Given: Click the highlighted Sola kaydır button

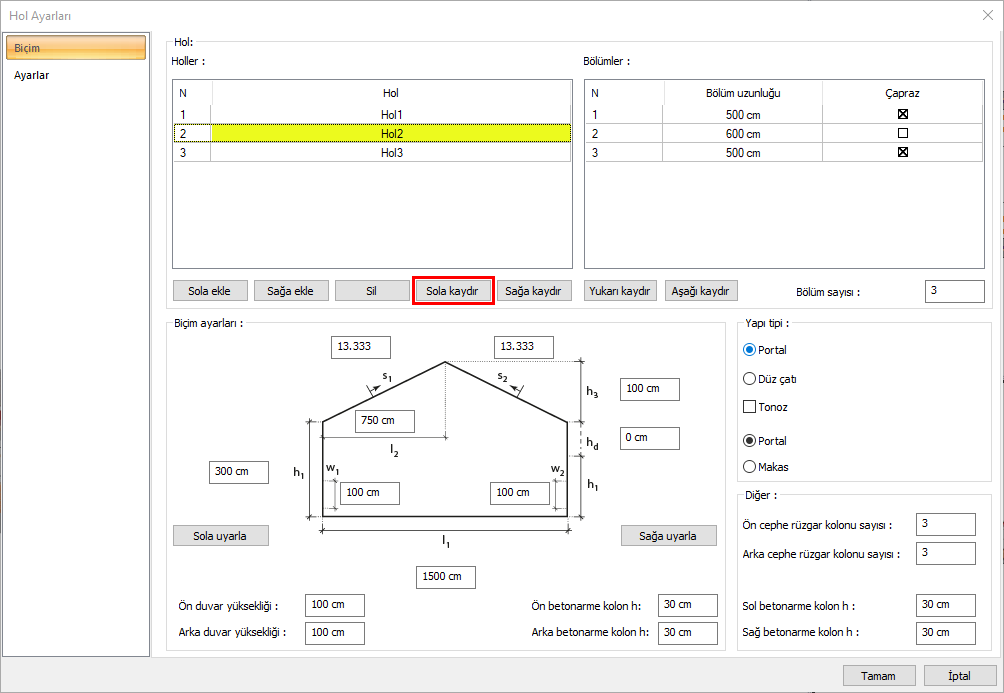Looking at the screenshot, I should [452, 291].
